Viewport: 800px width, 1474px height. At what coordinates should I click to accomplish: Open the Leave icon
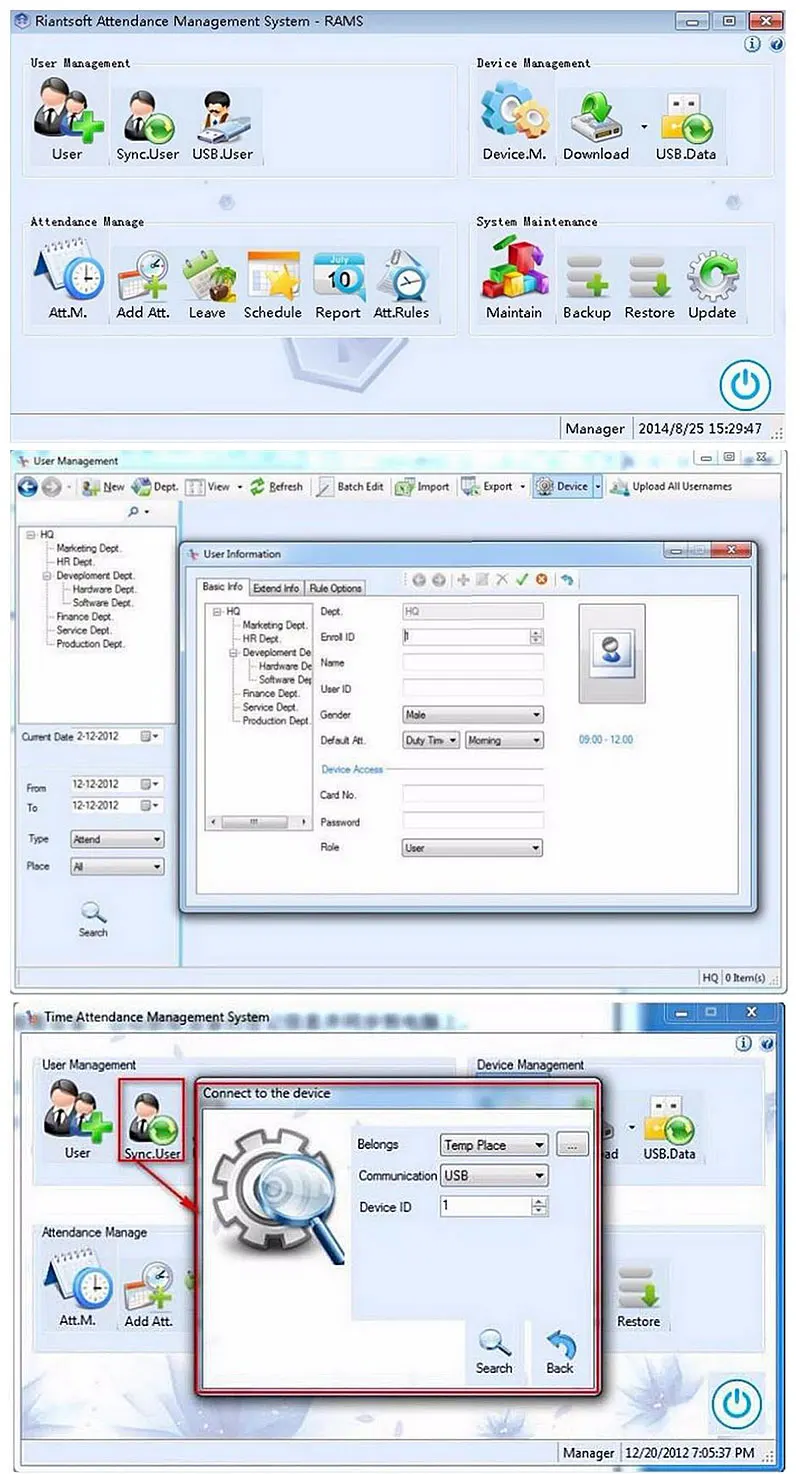point(208,283)
